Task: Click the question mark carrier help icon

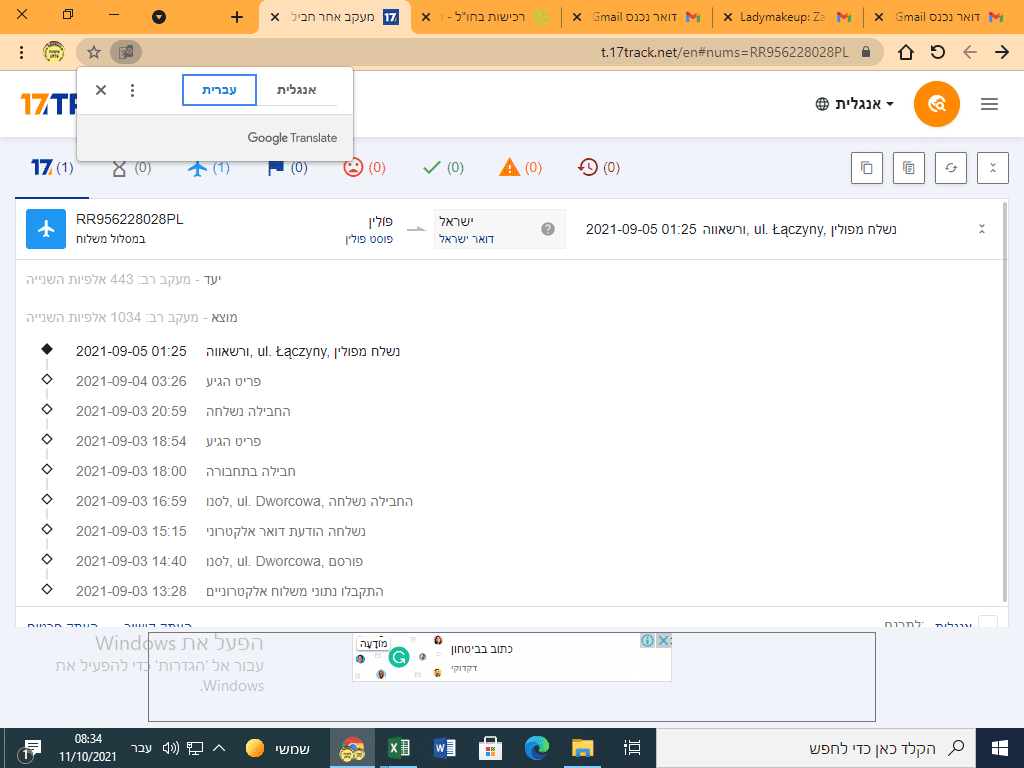Action: coord(548,229)
